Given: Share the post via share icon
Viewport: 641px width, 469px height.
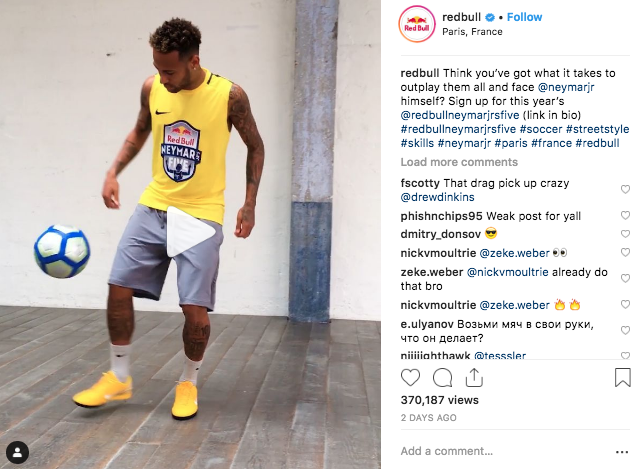Looking at the screenshot, I should (474, 377).
